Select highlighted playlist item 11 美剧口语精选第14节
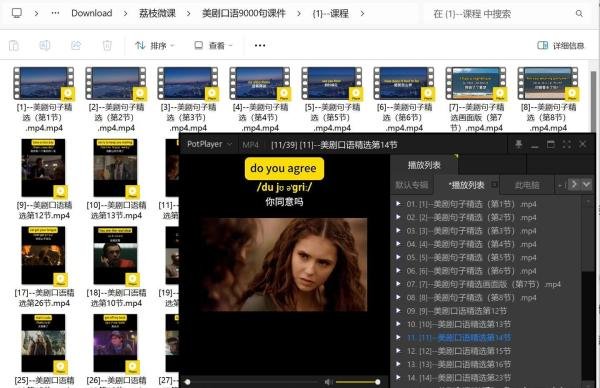This screenshot has width=600, height=388. (486, 337)
